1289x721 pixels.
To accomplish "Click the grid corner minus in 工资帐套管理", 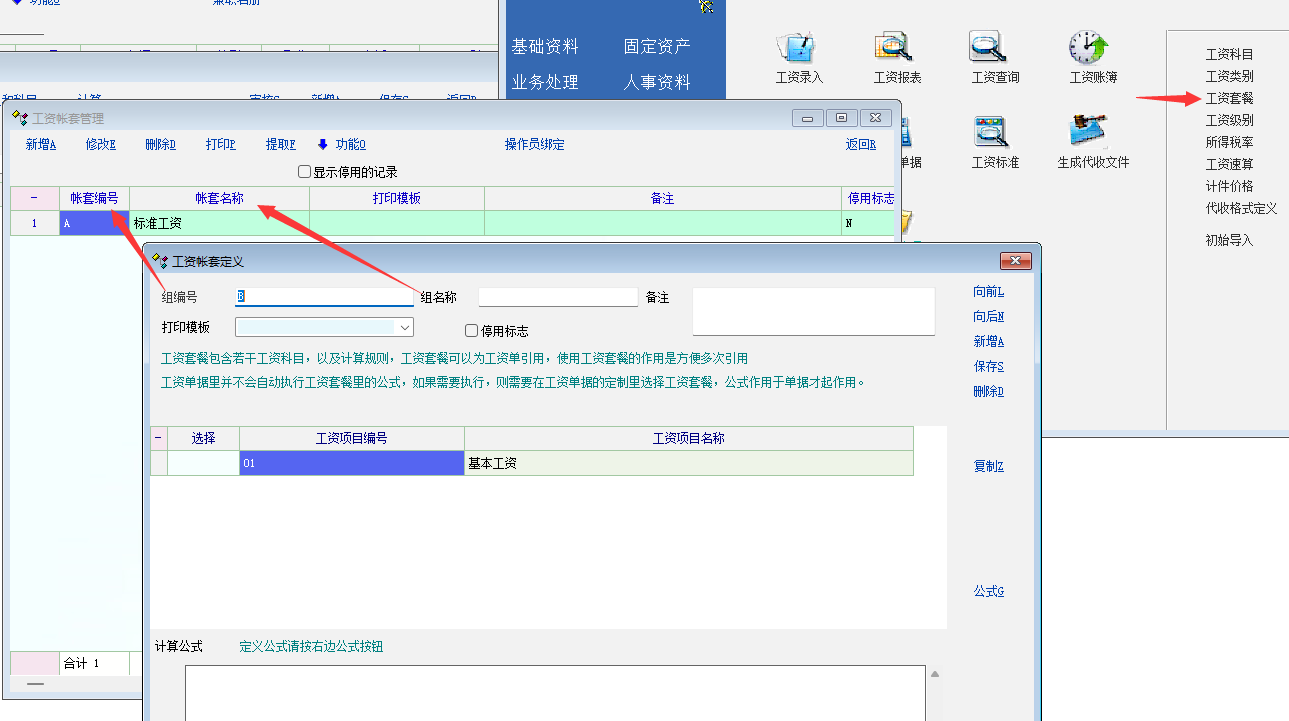I will (x=34, y=198).
